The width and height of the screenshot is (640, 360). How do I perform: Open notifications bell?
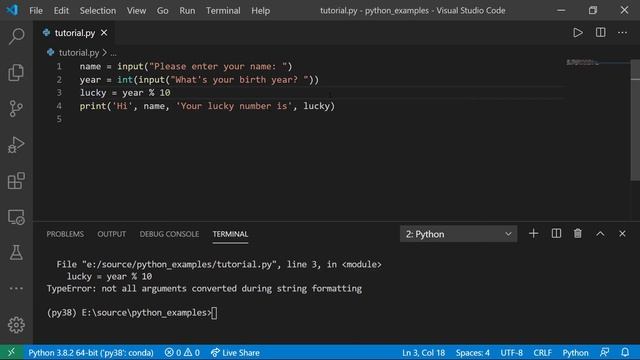click(x=625, y=352)
